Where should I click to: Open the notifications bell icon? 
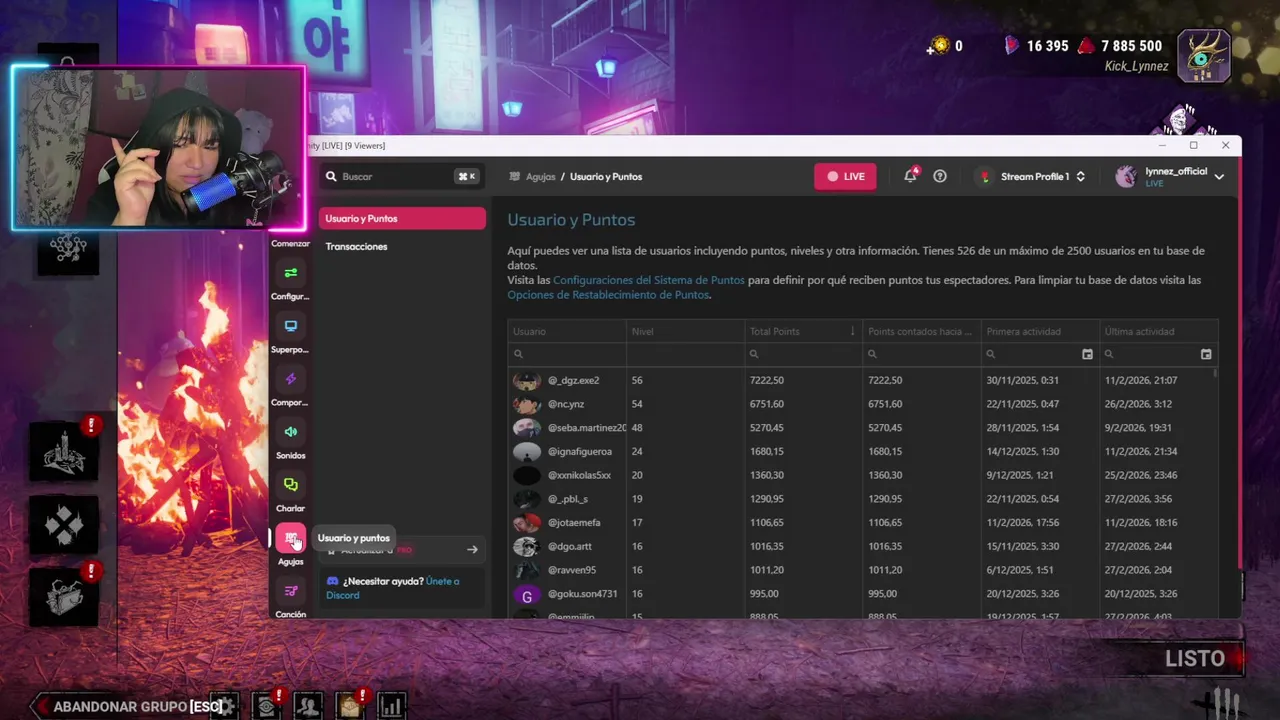pyautogui.click(x=910, y=176)
